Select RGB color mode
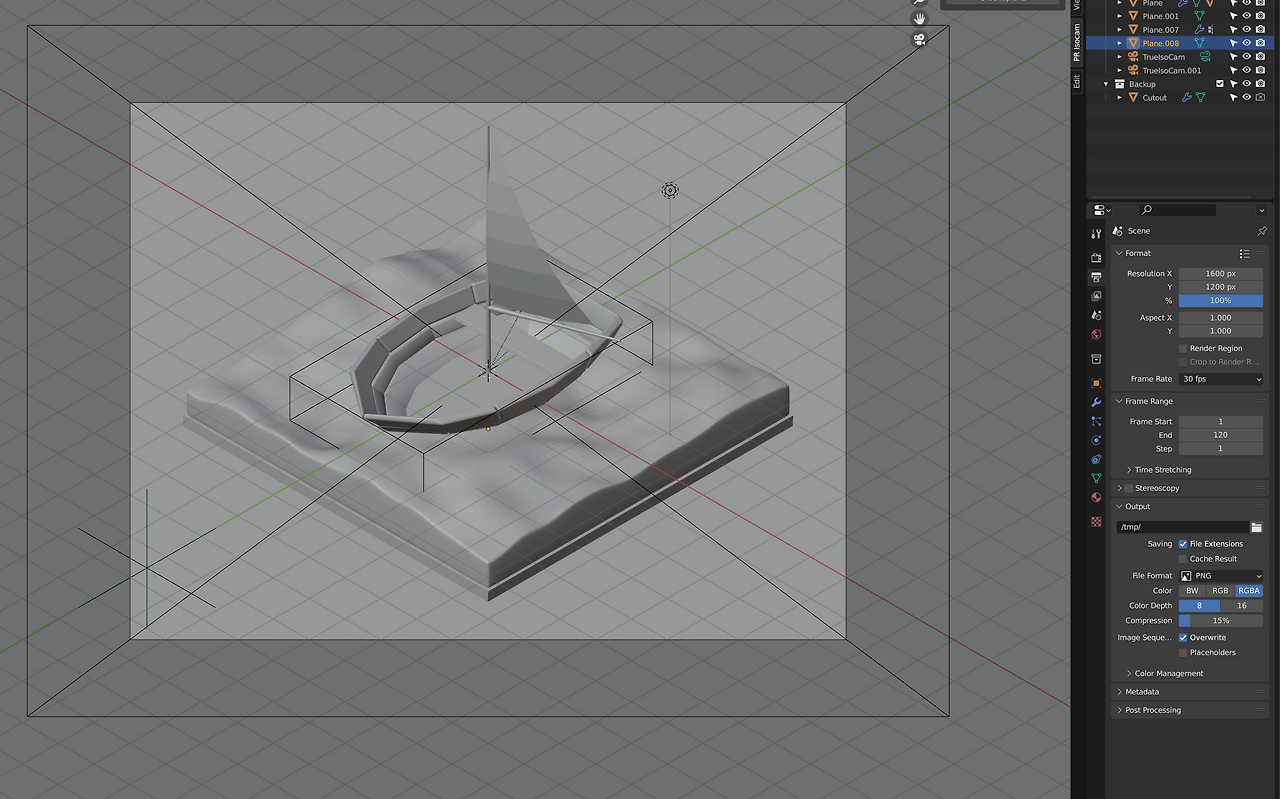Image resolution: width=1280 pixels, height=799 pixels. click(1220, 591)
